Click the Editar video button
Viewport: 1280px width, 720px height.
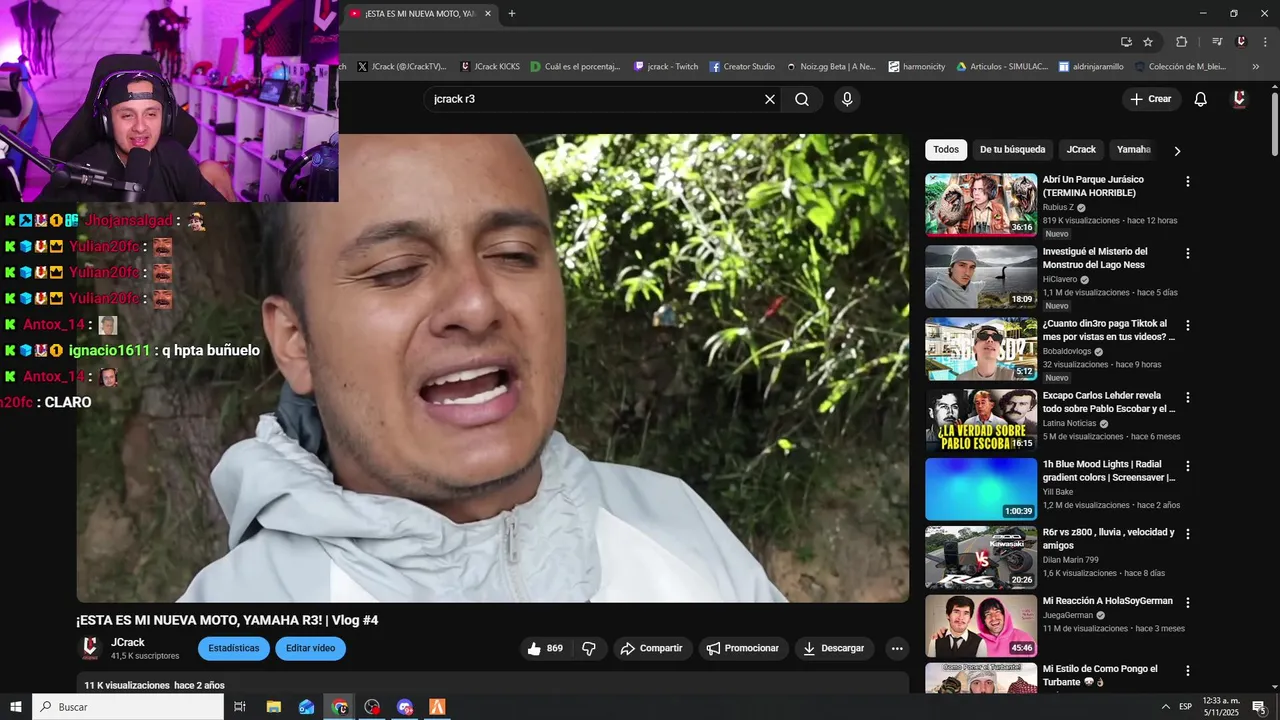310,648
